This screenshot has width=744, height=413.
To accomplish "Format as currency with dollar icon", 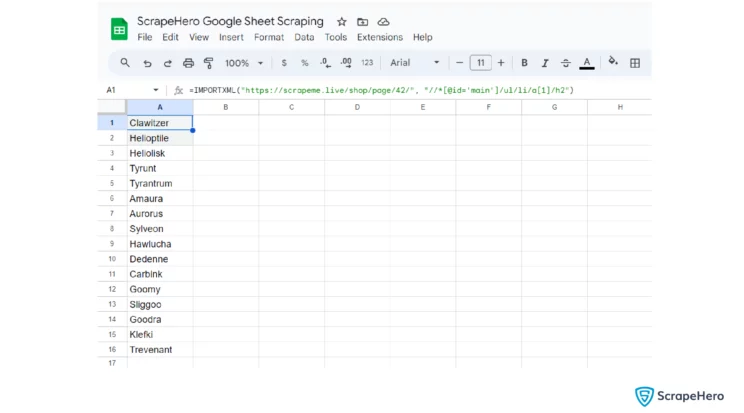I will [284, 63].
